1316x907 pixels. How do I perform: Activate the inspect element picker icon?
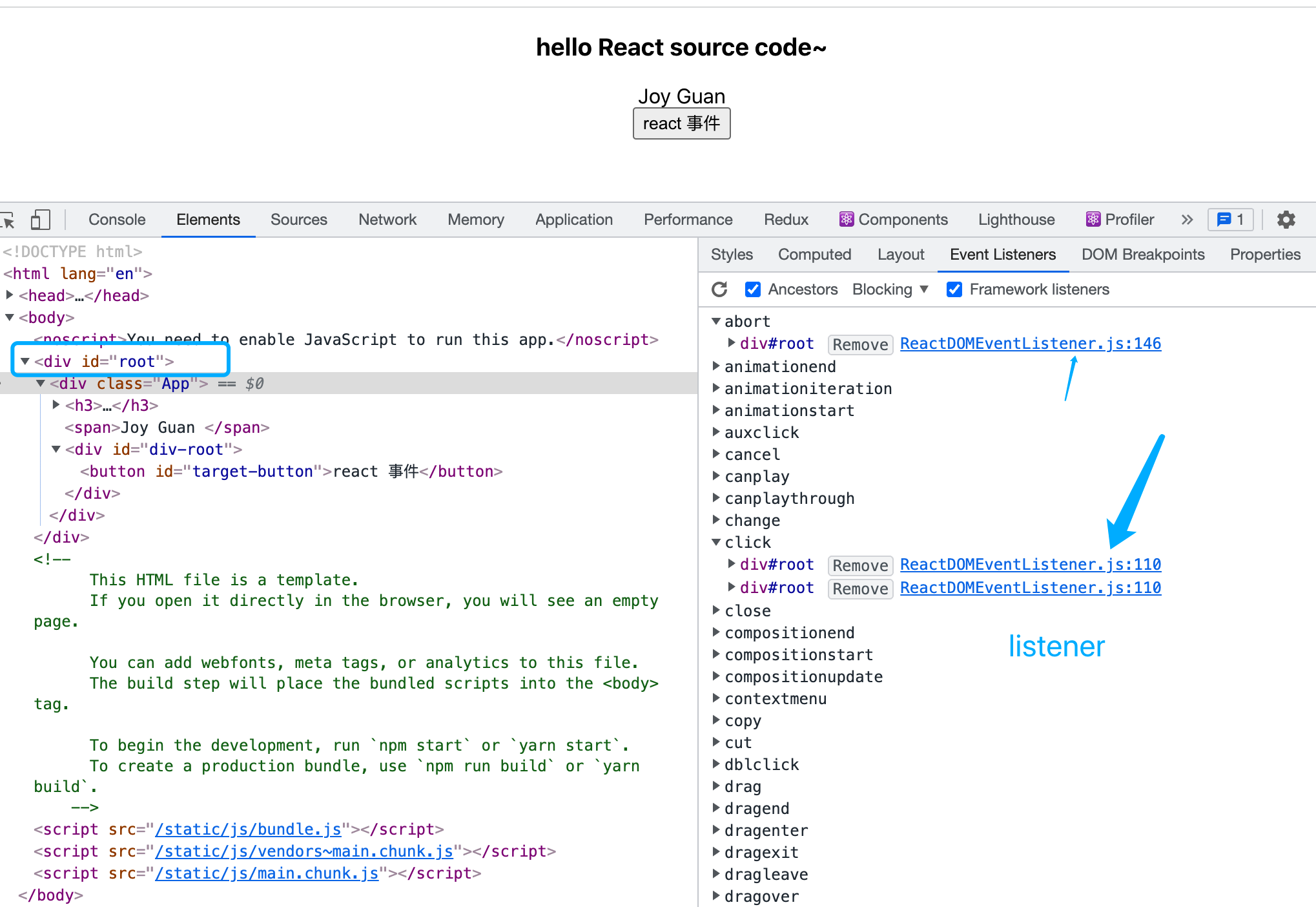coord(8,220)
